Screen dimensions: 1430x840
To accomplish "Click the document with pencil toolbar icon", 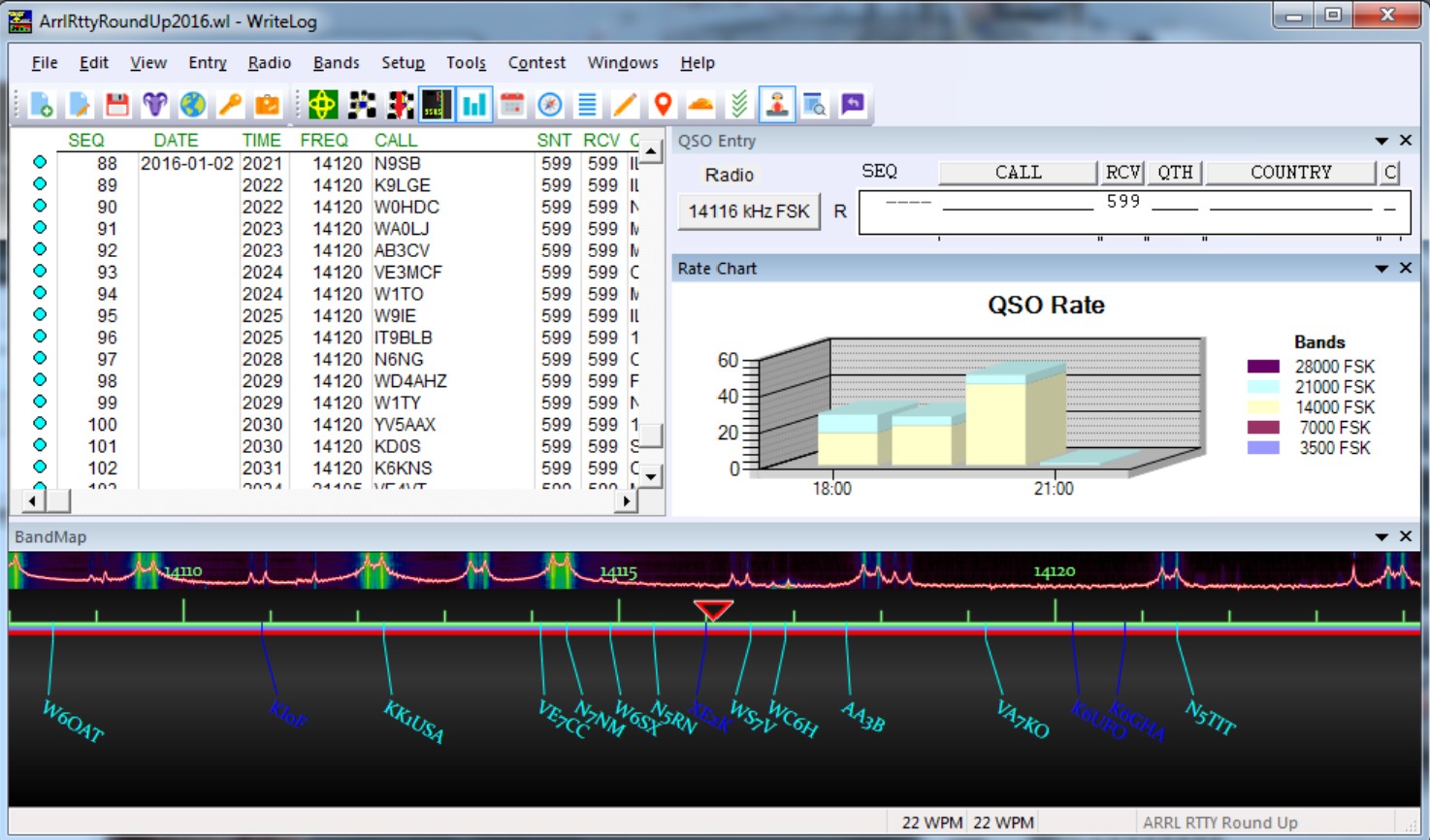I will coord(80,105).
